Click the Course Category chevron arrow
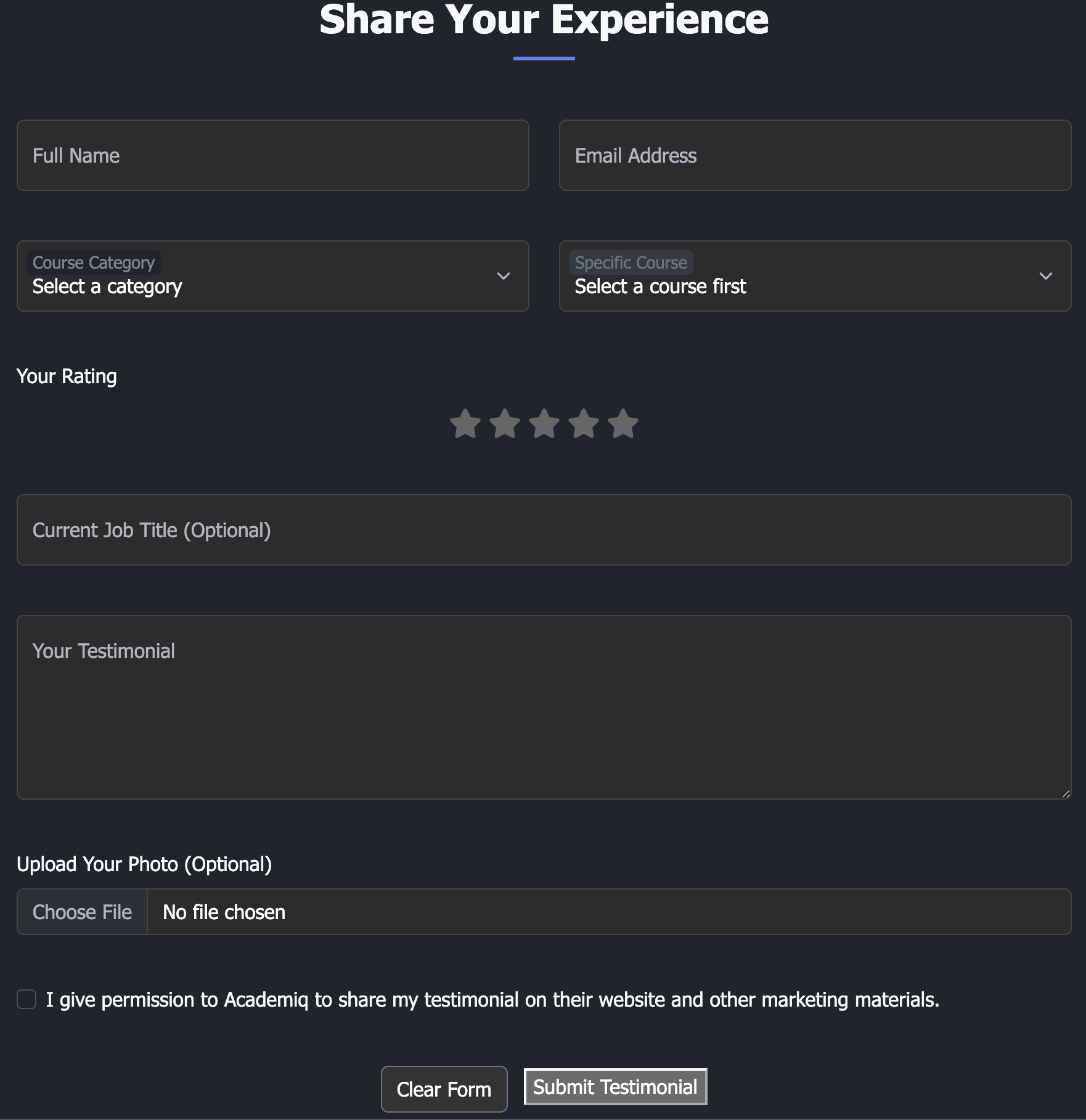Screen dimensions: 1086x1120 [504, 276]
